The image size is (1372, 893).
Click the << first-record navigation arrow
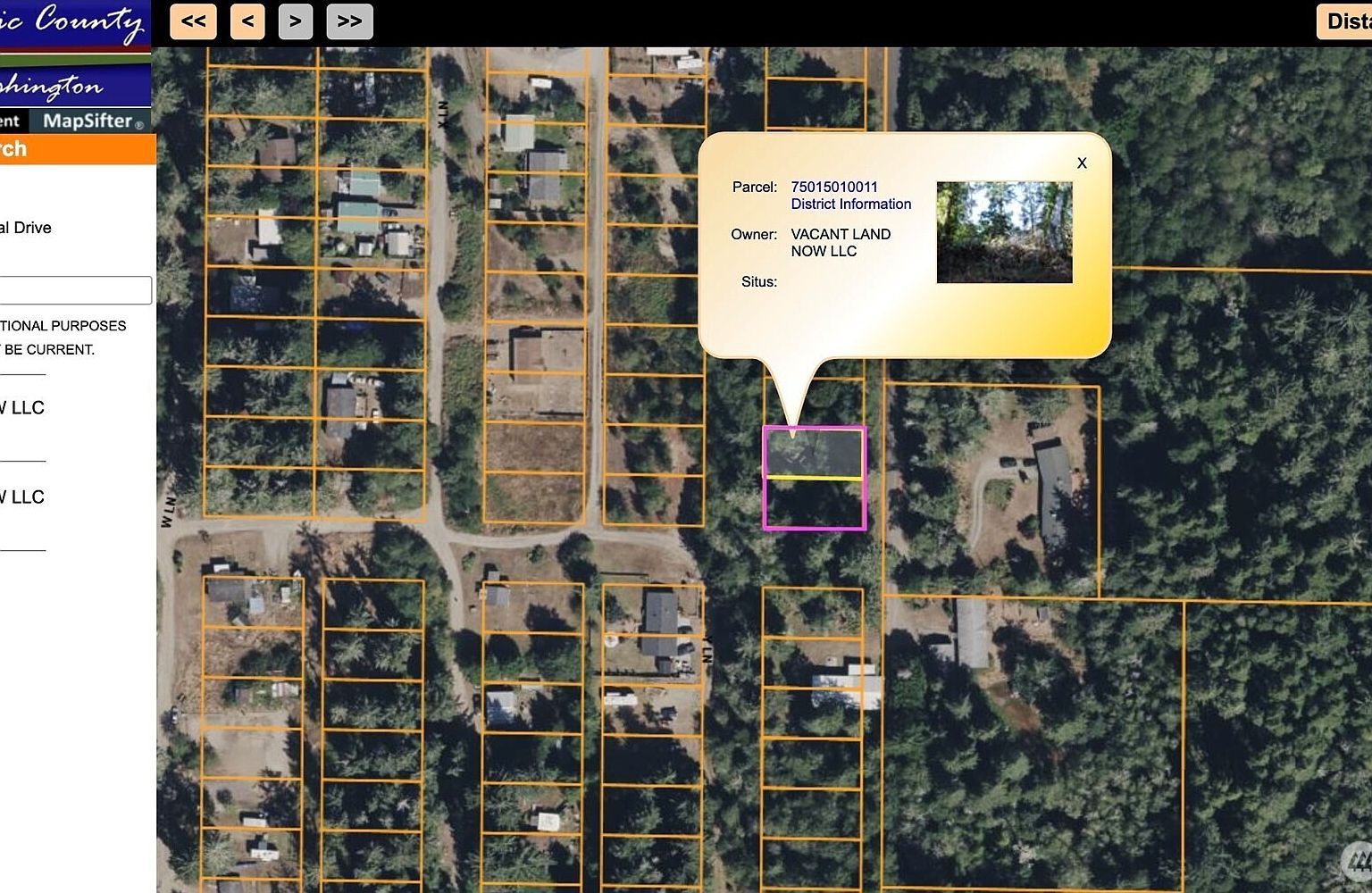(192, 21)
